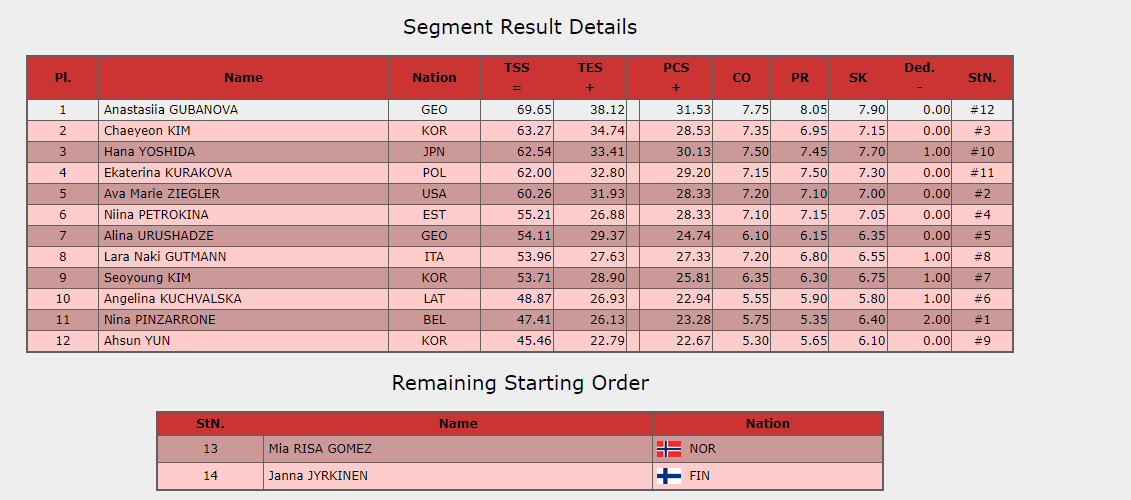This screenshot has height=500, width=1131.
Task: Click the Segment Result Details heading
Action: [x=520, y=27]
